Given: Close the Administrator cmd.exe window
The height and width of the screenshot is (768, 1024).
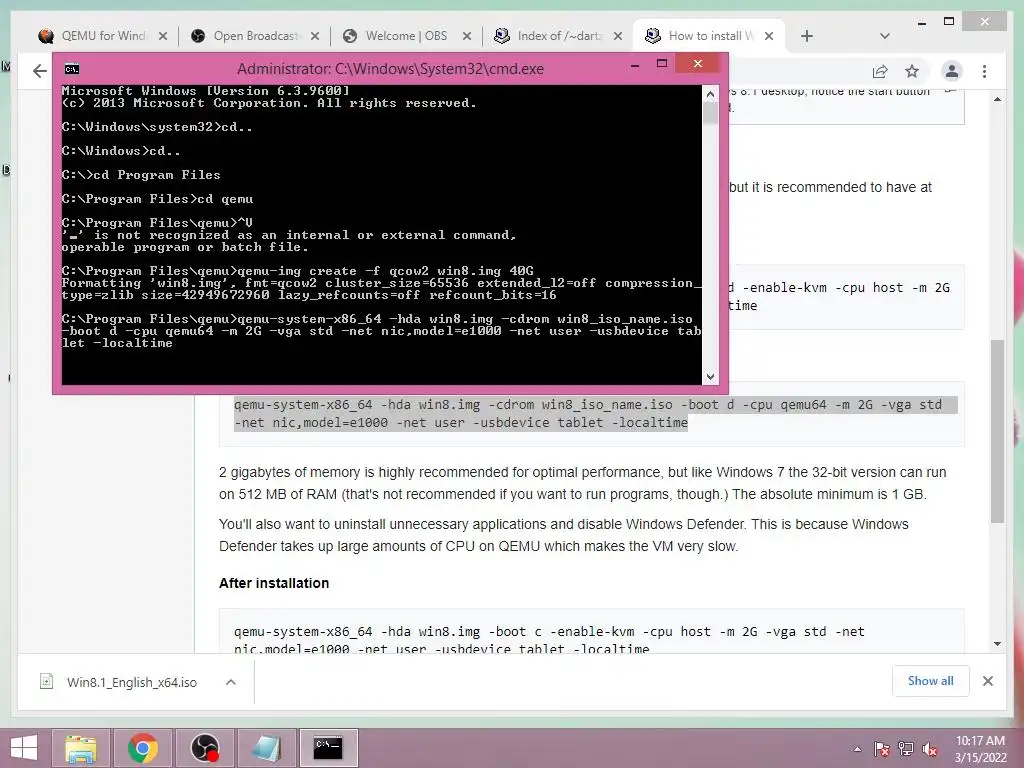Looking at the screenshot, I should point(697,63).
